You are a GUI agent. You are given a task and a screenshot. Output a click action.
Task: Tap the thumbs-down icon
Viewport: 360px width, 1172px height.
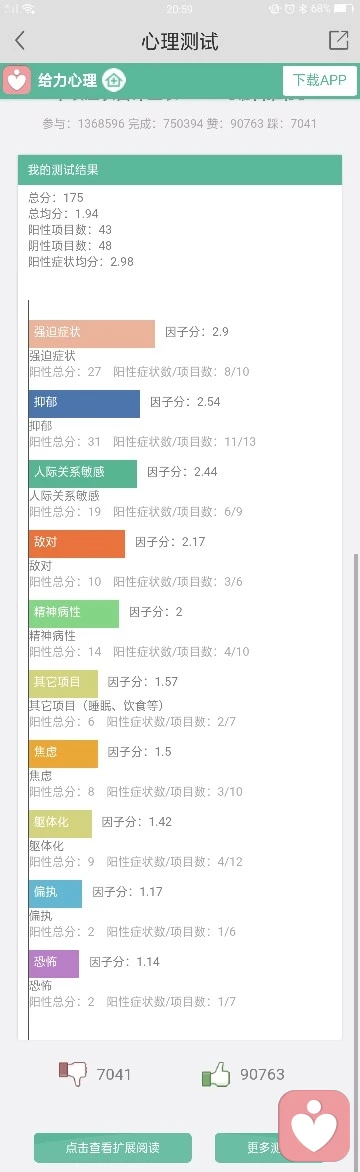point(73,1074)
